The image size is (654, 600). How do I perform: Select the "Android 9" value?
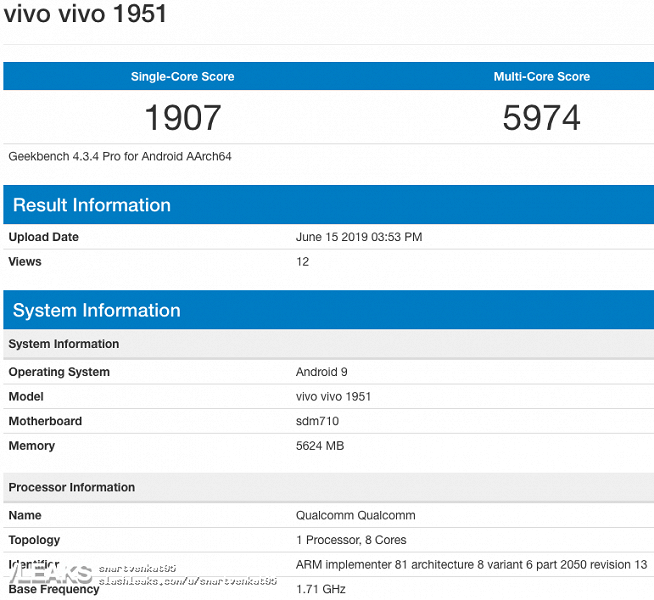[x=322, y=372]
